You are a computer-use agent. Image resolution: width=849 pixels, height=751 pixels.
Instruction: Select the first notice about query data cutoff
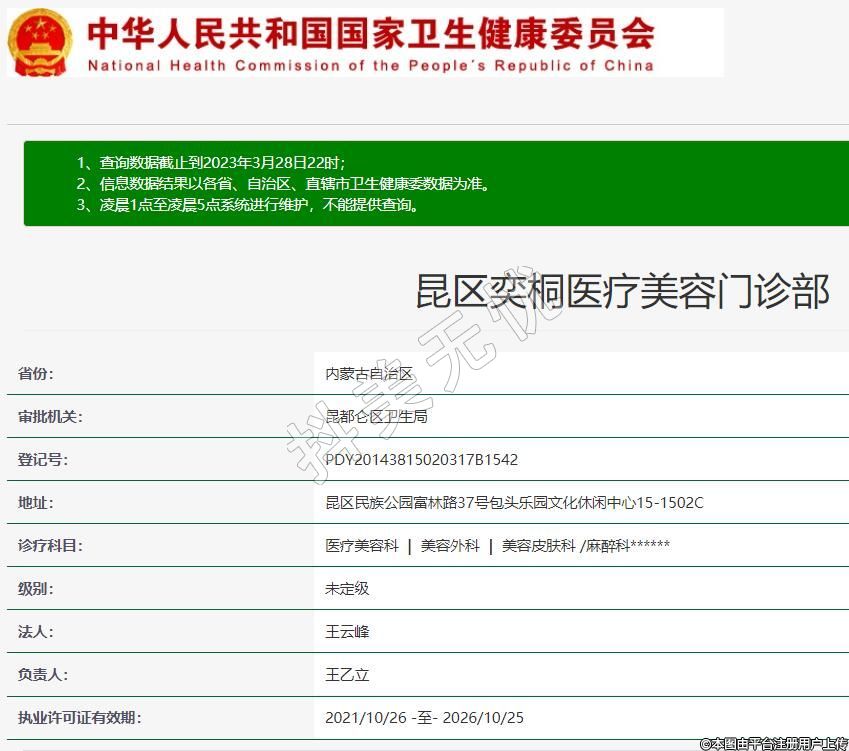pos(210,162)
